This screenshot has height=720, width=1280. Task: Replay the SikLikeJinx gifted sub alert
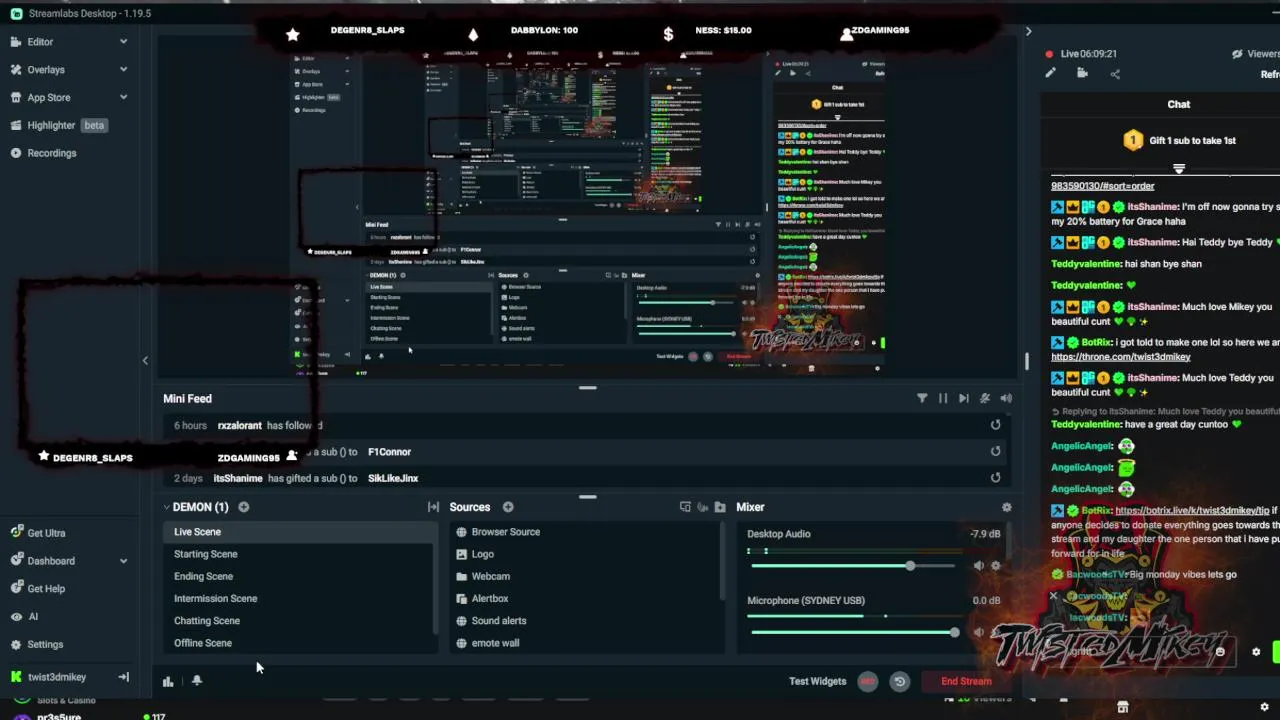click(x=995, y=477)
